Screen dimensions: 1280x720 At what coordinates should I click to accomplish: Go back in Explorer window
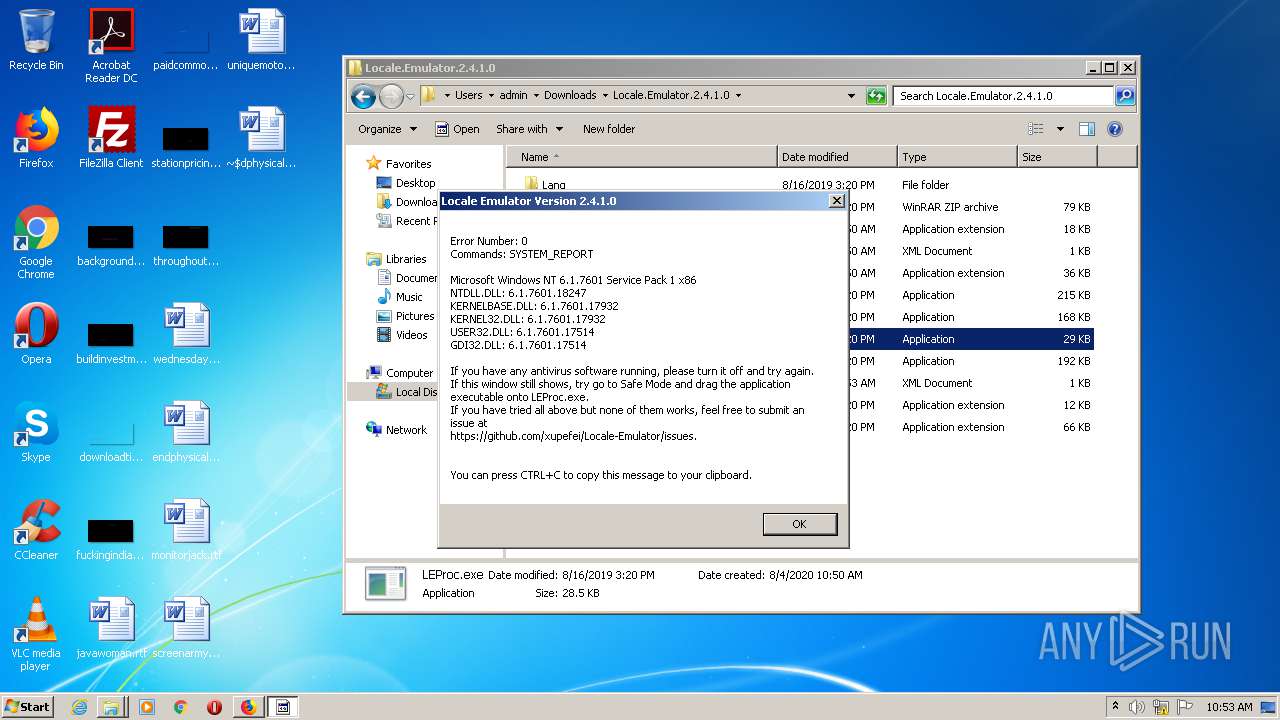point(364,96)
